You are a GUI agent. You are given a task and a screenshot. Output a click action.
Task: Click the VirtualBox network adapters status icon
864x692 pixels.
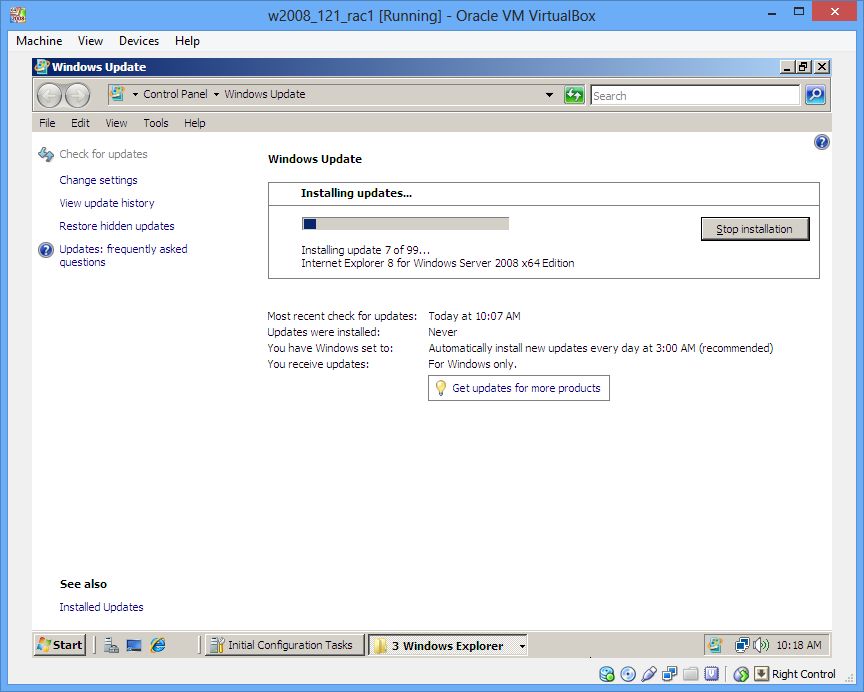(x=669, y=674)
